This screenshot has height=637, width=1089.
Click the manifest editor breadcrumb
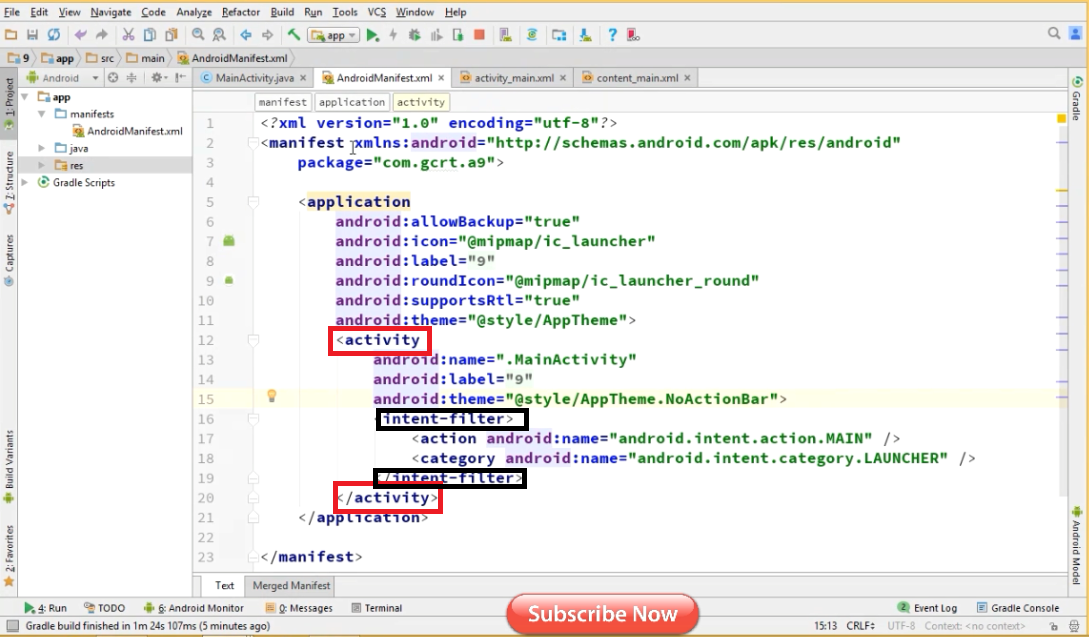pyautogui.click(x=282, y=102)
